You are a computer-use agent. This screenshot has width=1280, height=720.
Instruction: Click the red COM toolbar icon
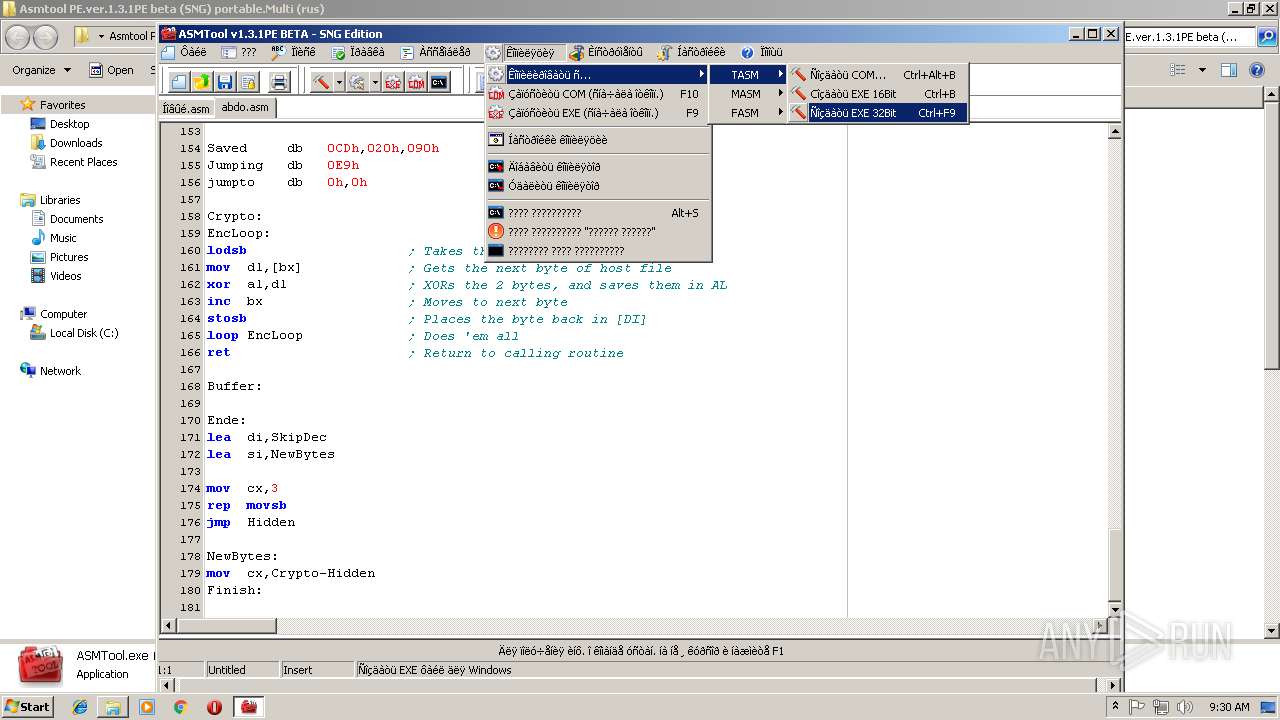coord(416,82)
